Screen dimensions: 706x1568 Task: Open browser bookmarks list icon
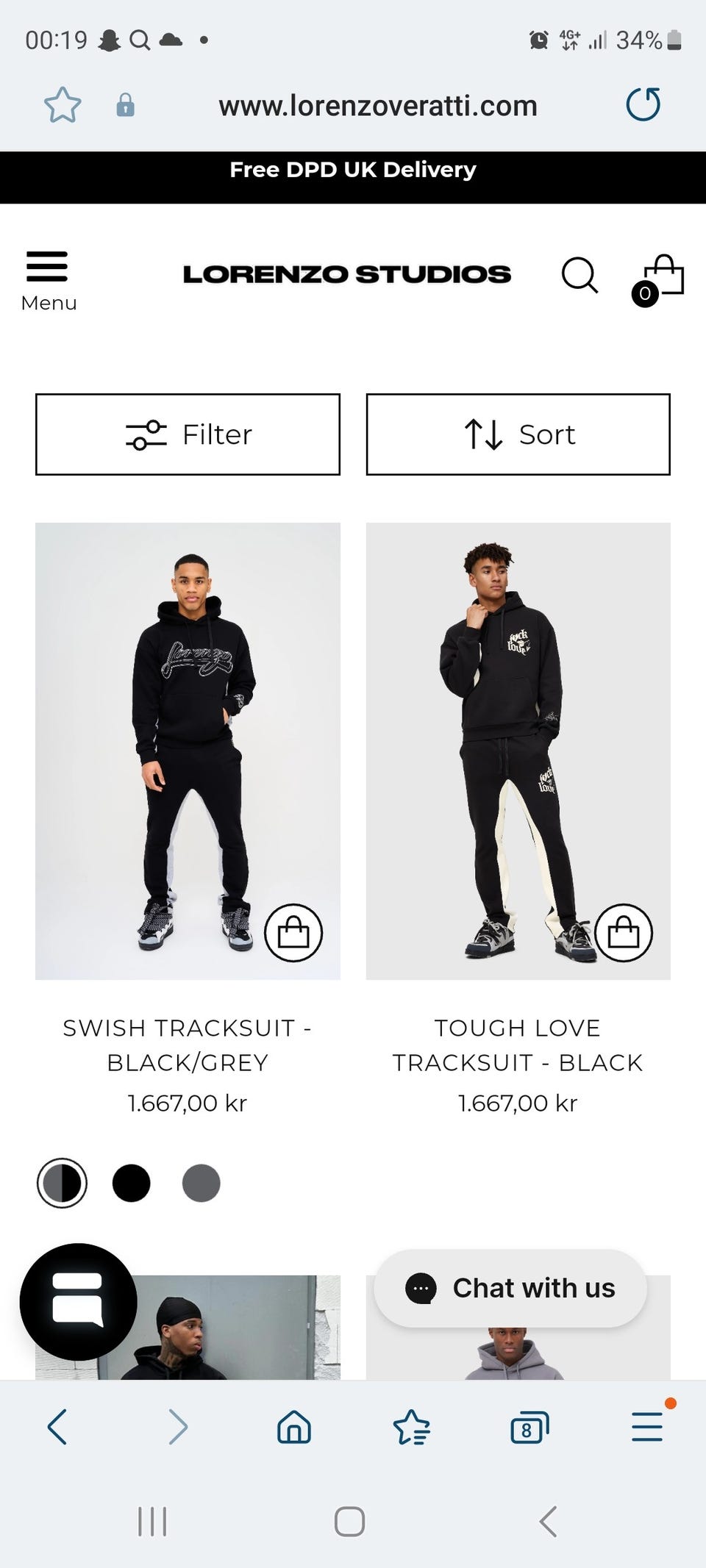(411, 1428)
